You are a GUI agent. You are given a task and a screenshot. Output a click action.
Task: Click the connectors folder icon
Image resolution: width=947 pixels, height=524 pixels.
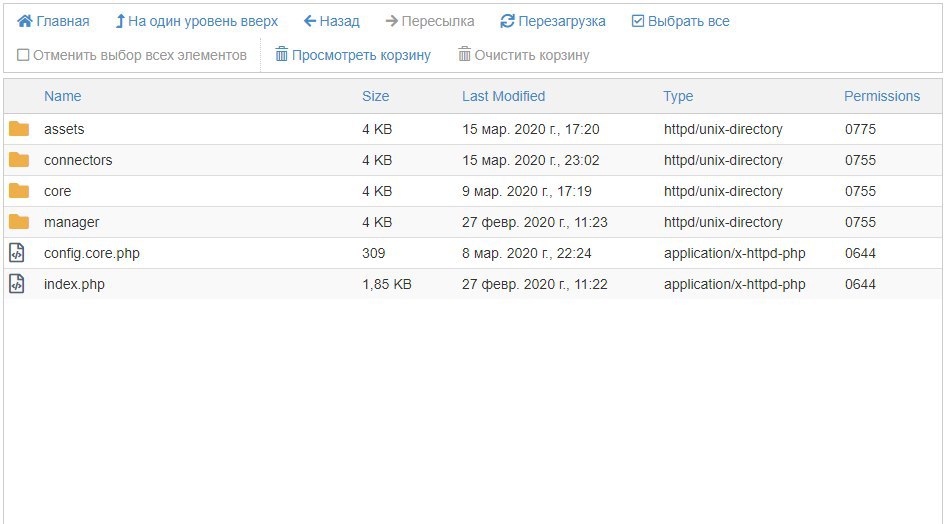[19, 159]
